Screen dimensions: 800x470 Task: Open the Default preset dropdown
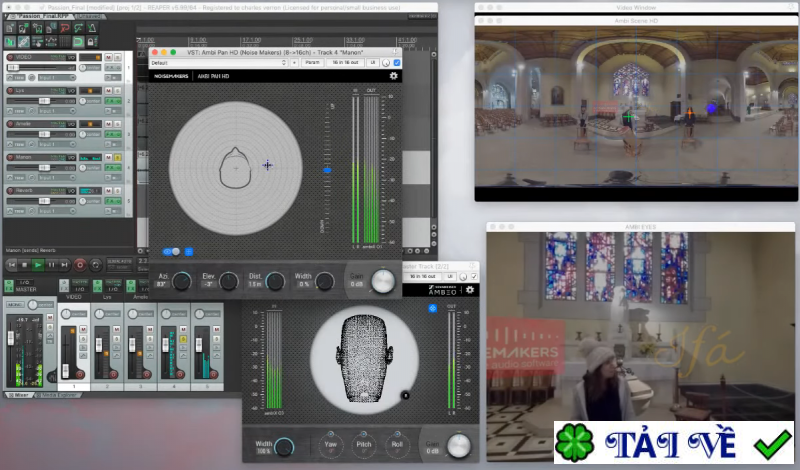pos(217,62)
